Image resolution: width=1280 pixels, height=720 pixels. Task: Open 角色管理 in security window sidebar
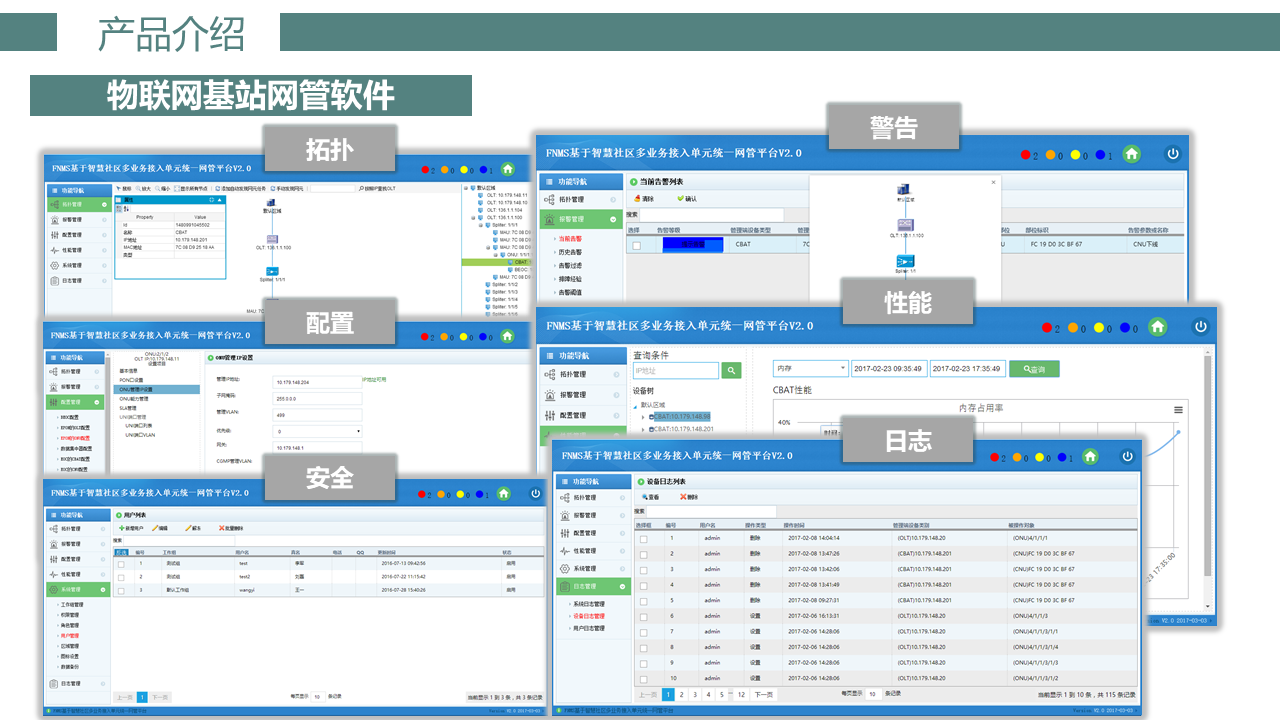[70, 625]
